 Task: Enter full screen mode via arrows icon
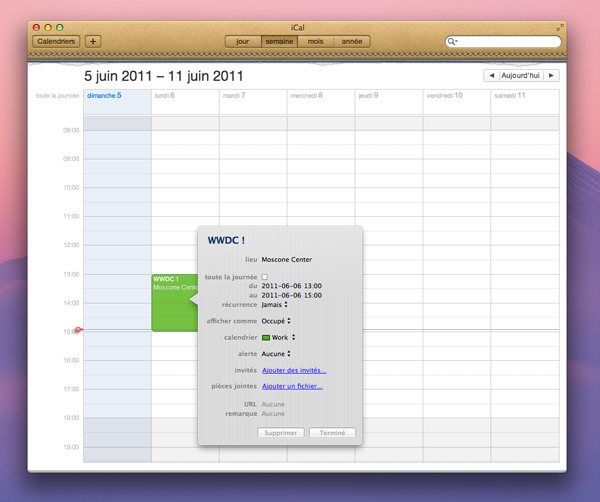[560, 28]
